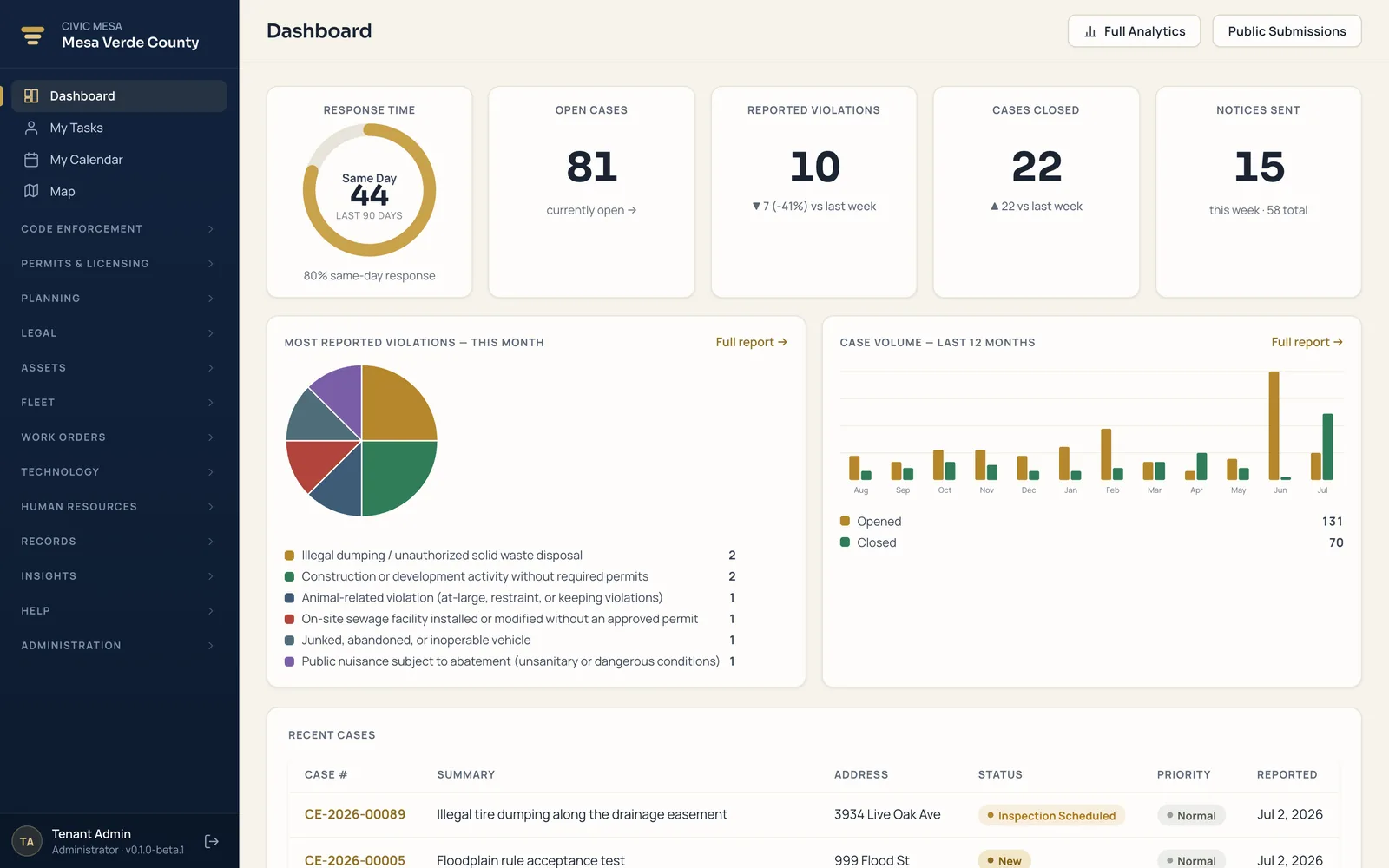Viewport: 1389px width, 868px height.
Task: Click the Civic Mesa logo icon
Action: click(33, 35)
